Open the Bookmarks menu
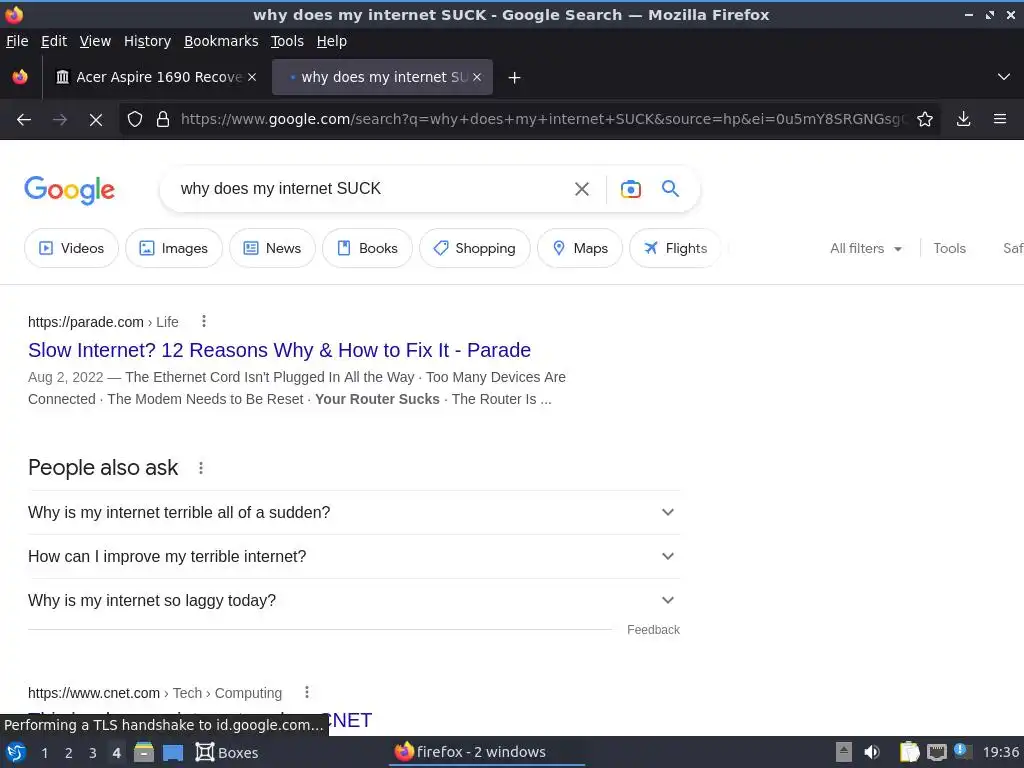The height and width of the screenshot is (768, 1024). (221, 41)
